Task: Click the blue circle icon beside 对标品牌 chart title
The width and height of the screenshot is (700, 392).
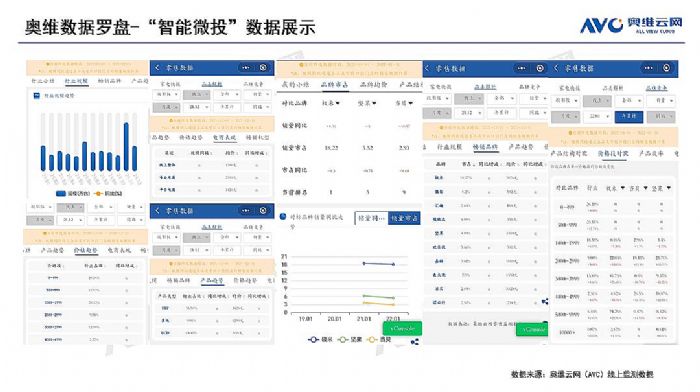Action: [283, 217]
